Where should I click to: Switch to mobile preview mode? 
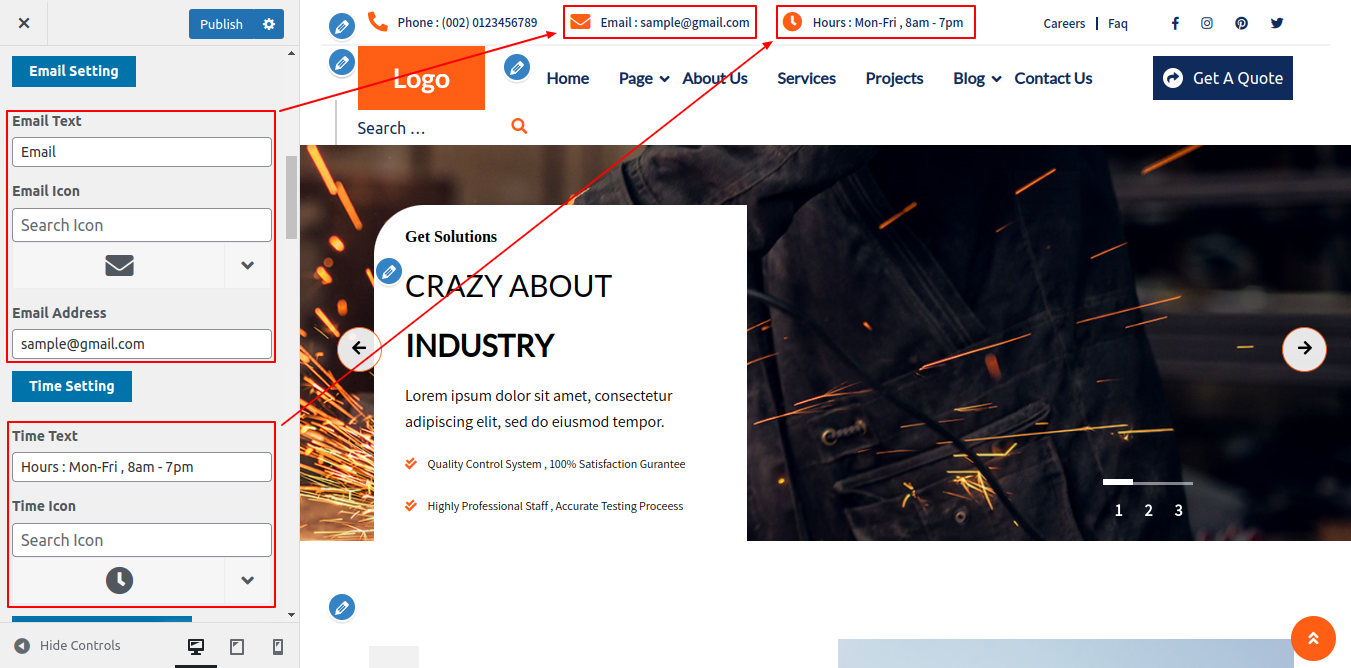click(x=278, y=647)
